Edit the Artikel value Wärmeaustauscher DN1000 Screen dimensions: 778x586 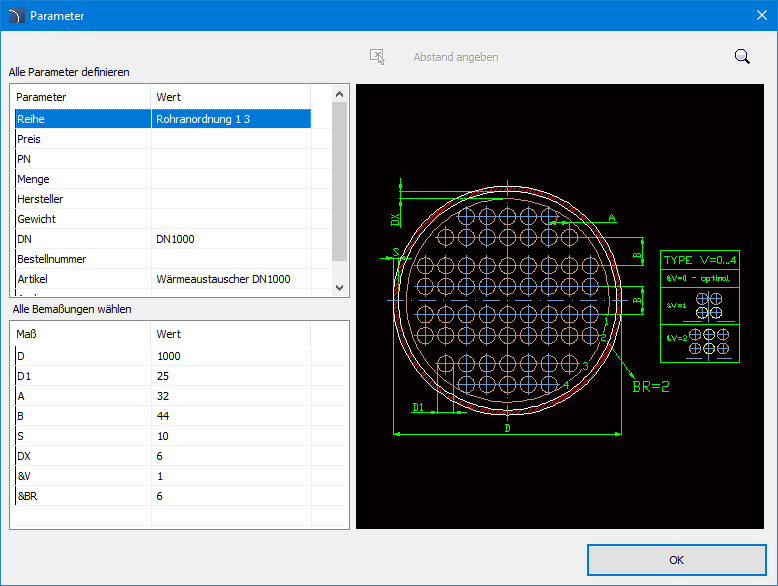click(x=230, y=279)
